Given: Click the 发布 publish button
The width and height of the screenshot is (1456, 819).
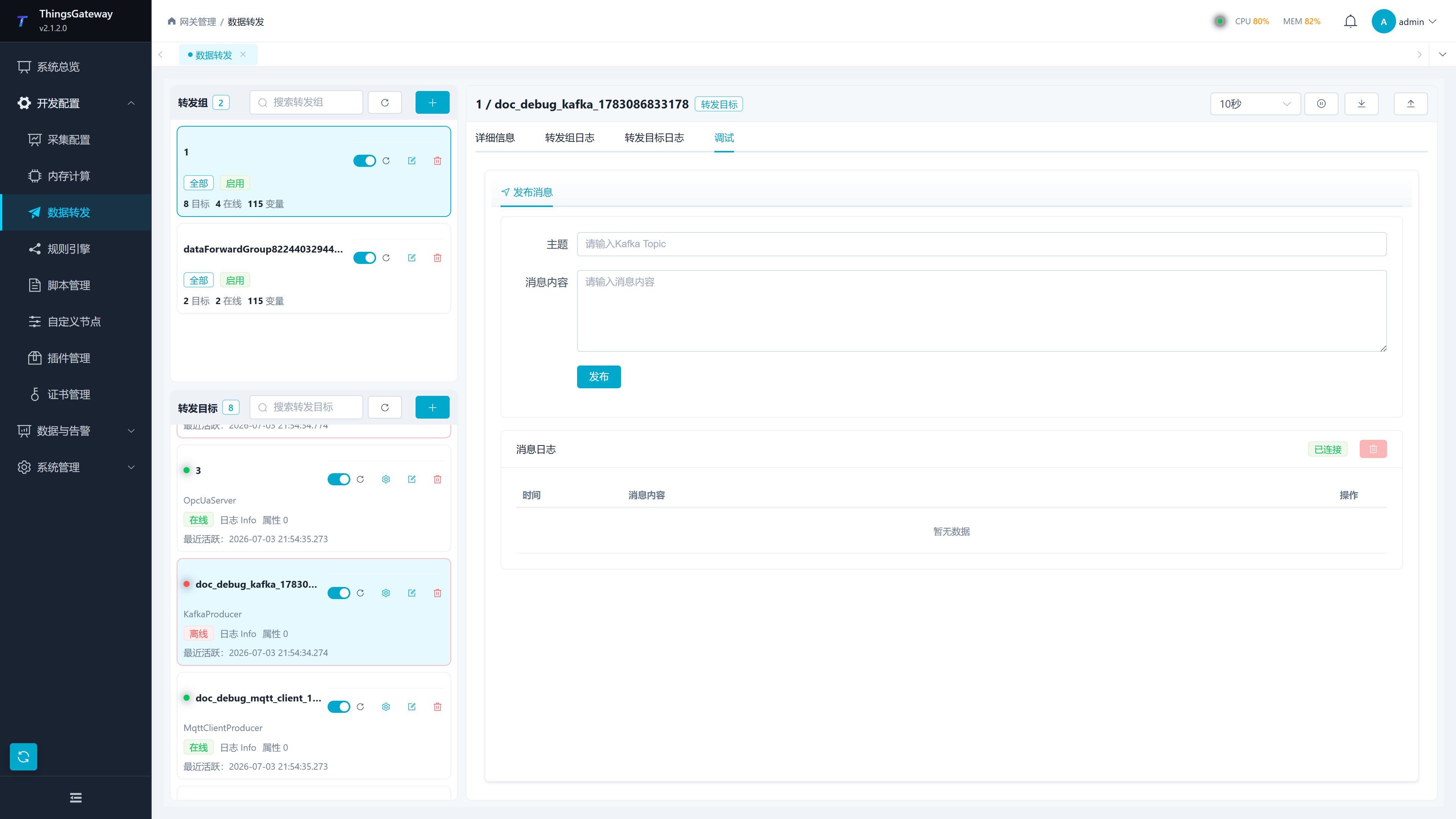Looking at the screenshot, I should pos(599,377).
